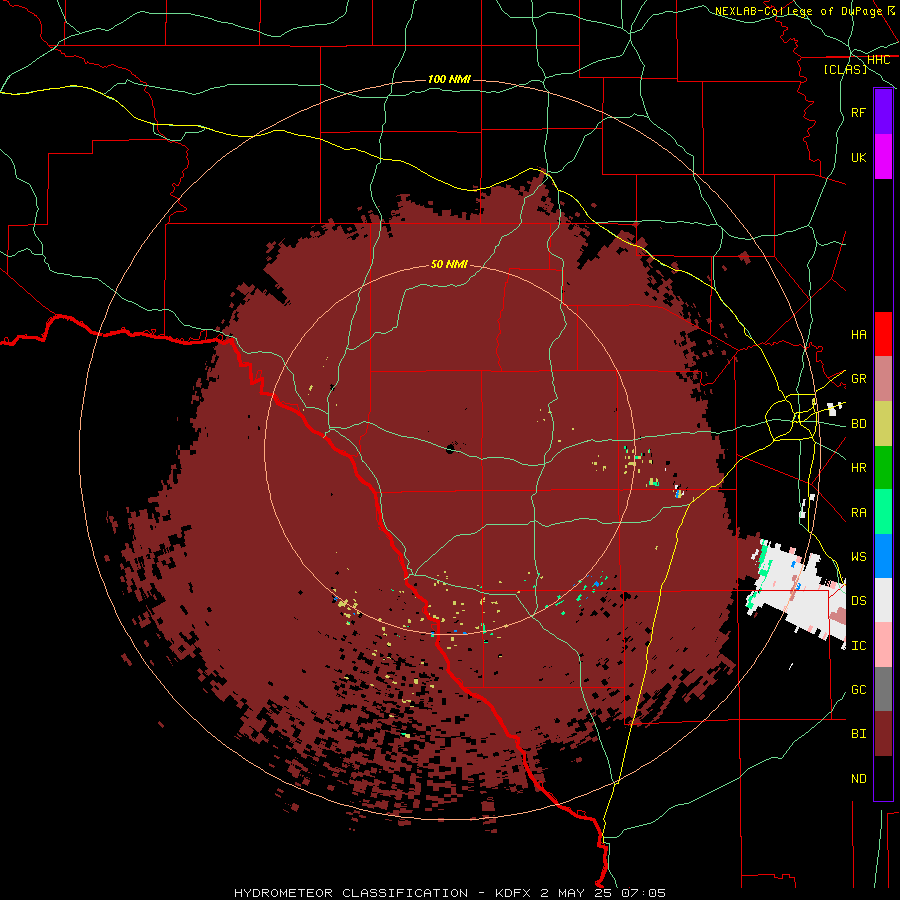900x900 pixels.
Task: Click the IC legend label
Action: tap(859, 646)
